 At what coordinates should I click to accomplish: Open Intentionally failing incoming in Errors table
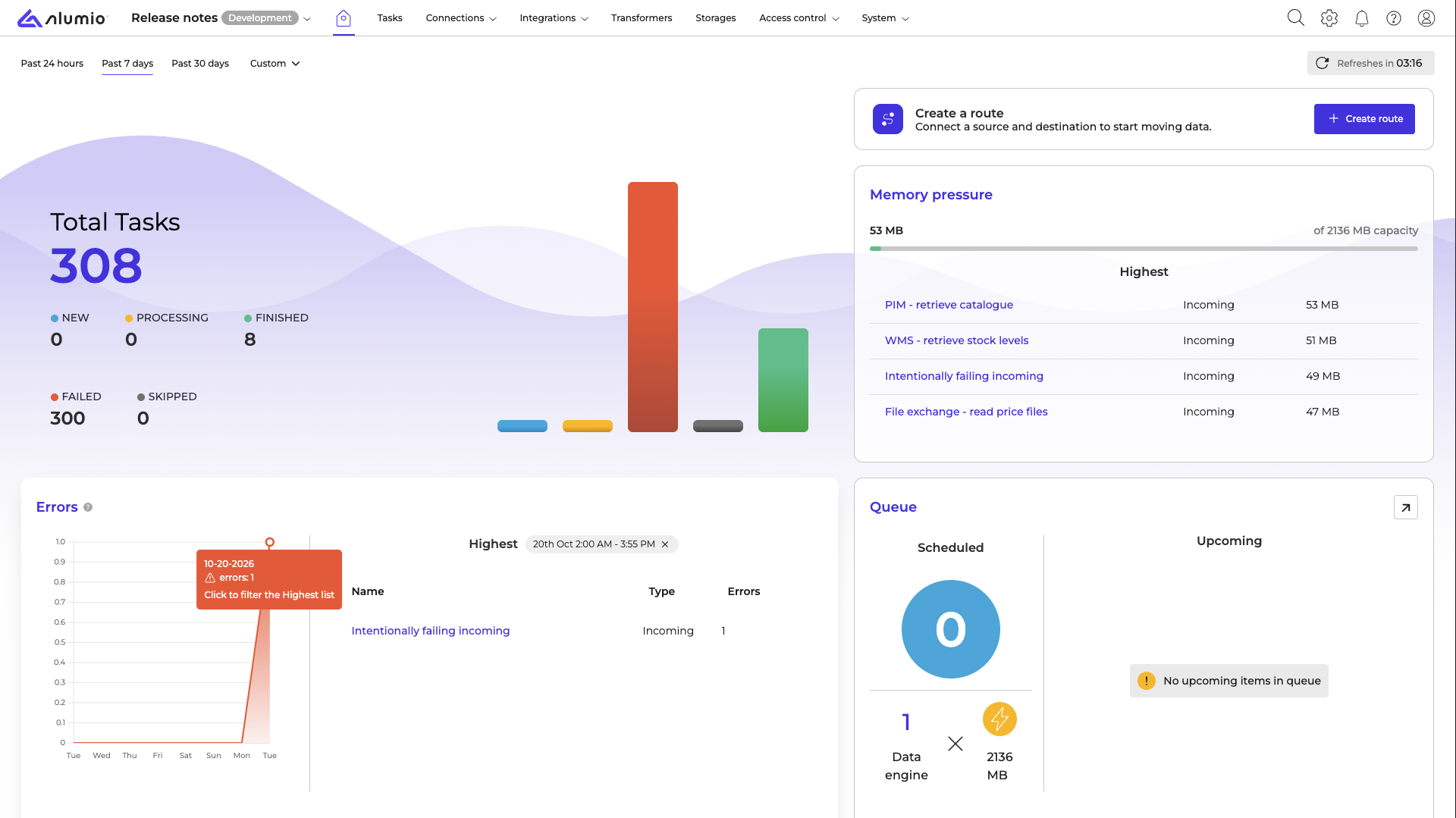[431, 631]
